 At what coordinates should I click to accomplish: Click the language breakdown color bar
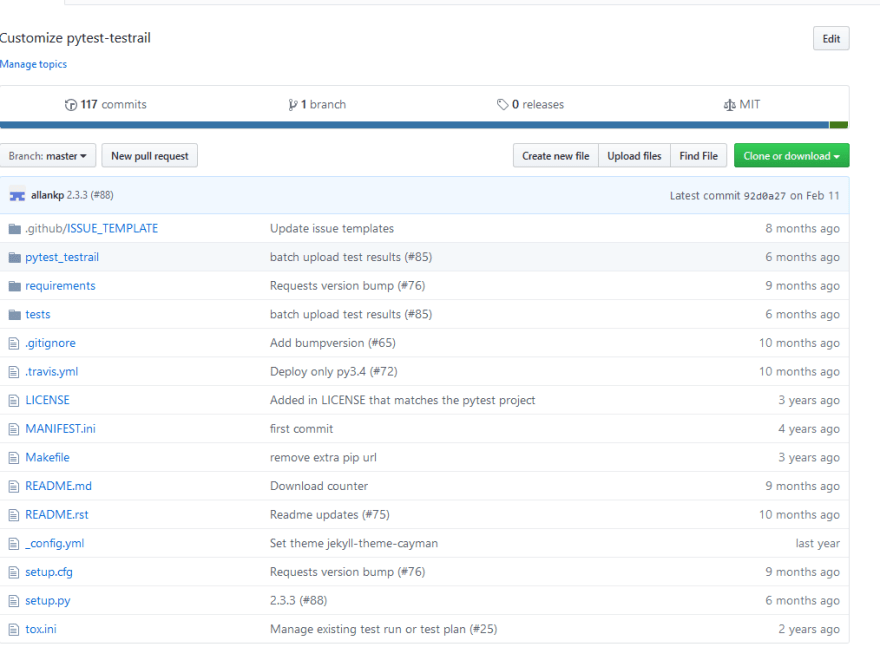point(424,125)
